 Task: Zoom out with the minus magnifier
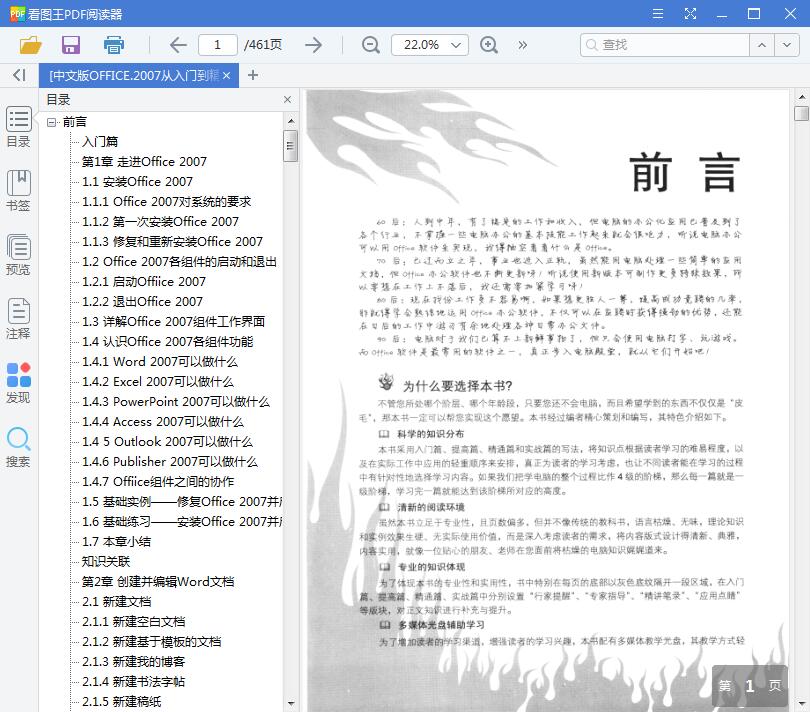click(x=370, y=45)
